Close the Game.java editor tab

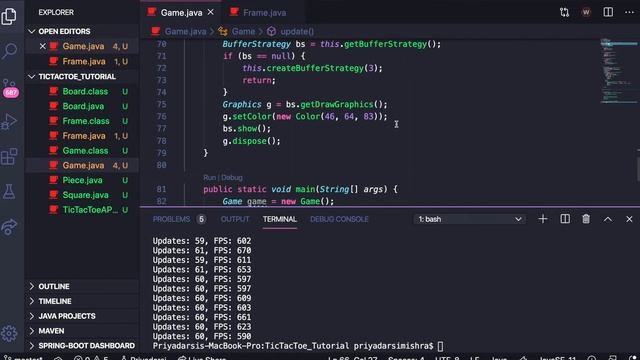click(211, 12)
